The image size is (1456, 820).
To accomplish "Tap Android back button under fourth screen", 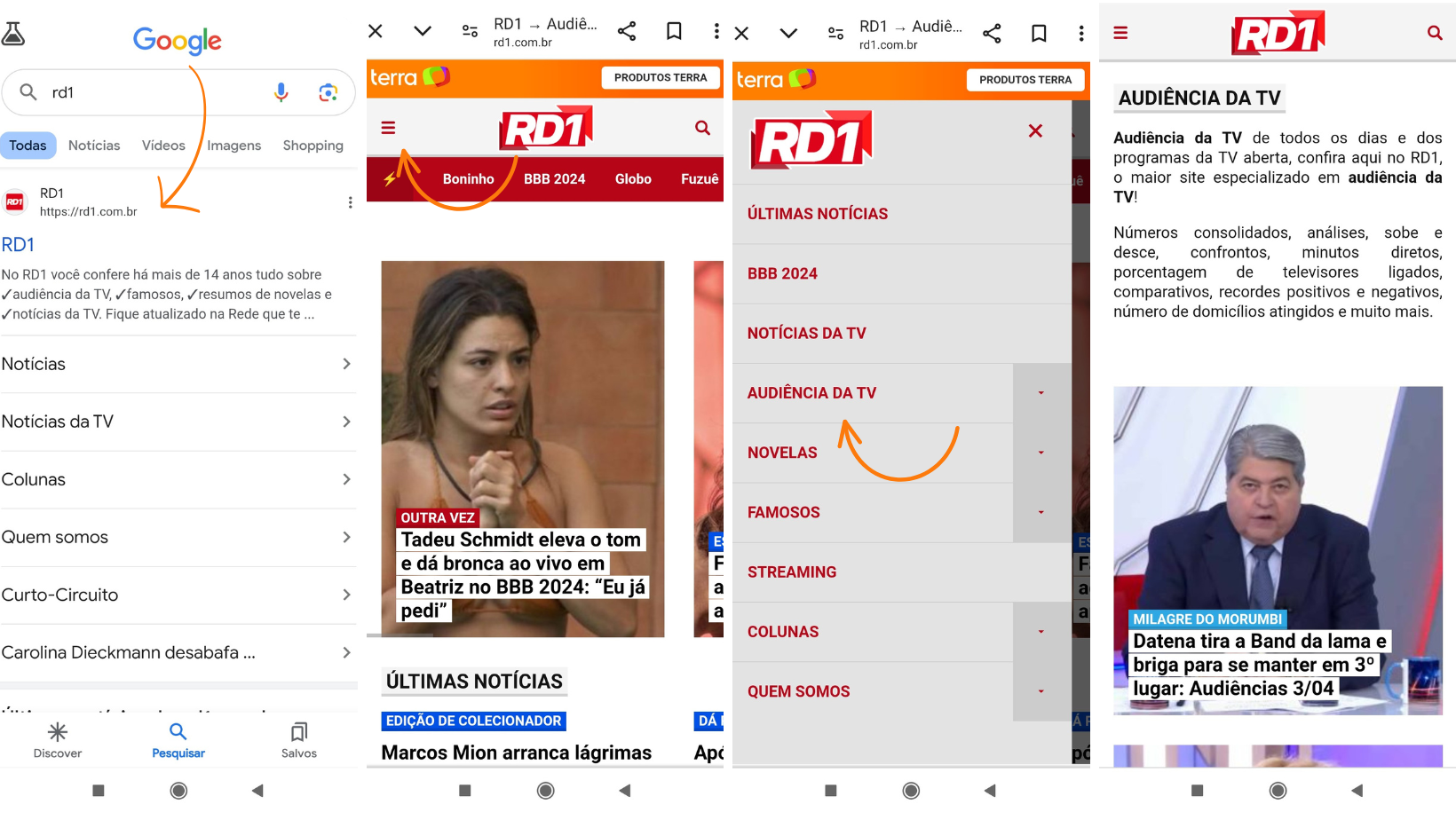I will pos(1357,790).
